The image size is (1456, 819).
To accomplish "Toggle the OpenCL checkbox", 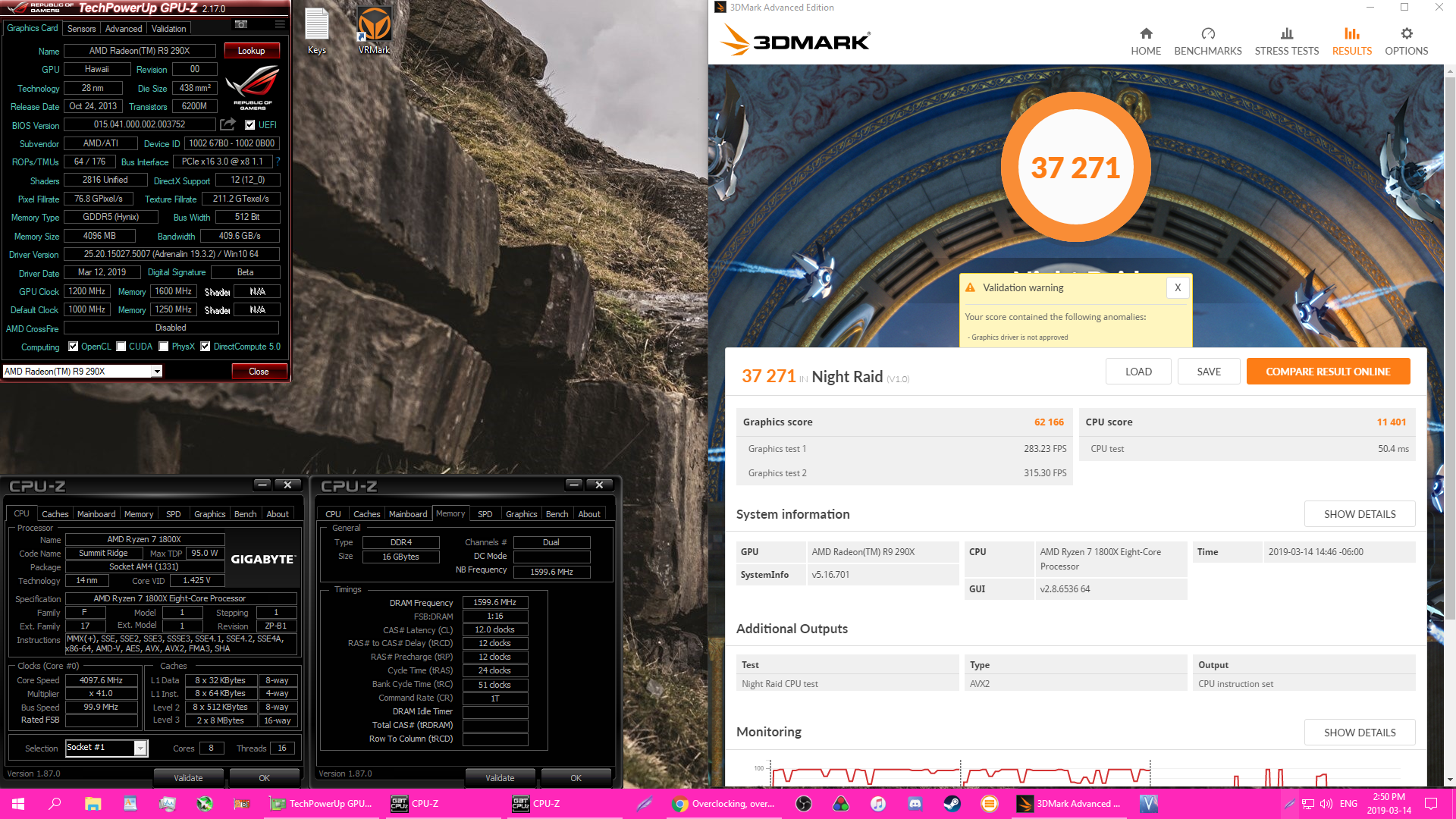I will click(x=74, y=347).
